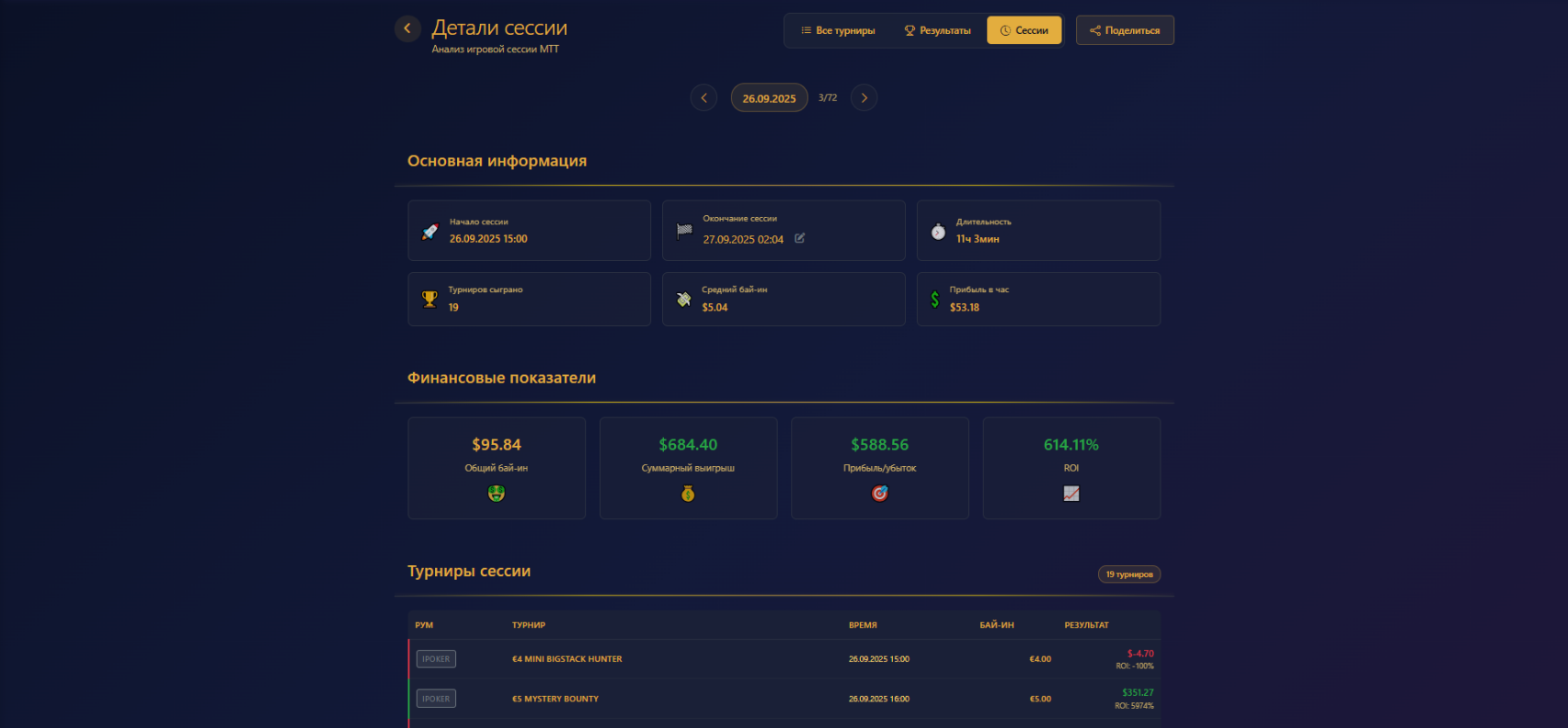Click the Средний бай-ин icon
Image resolution: width=1568 pixels, height=728 pixels.
click(683, 299)
